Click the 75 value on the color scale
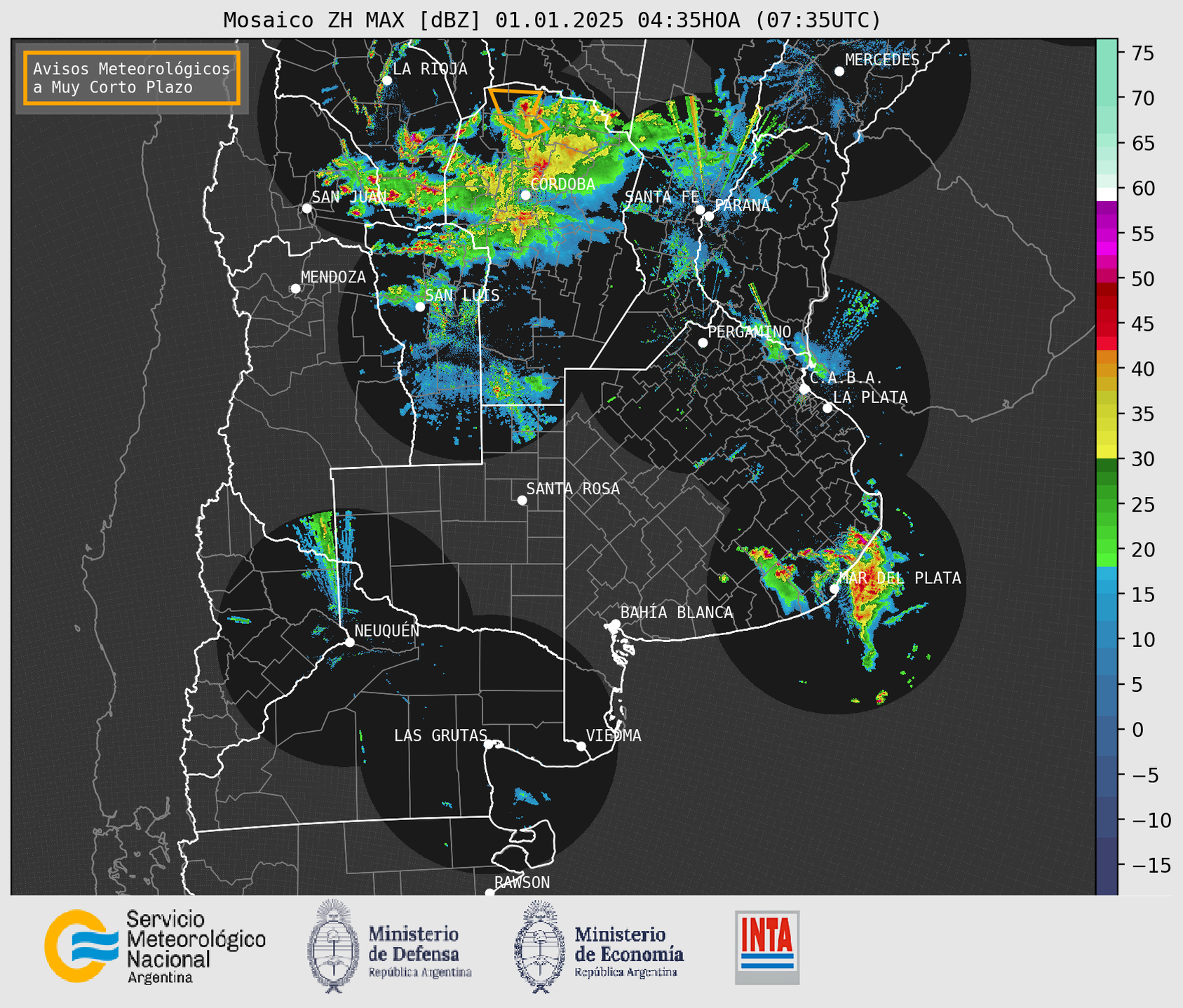Viewport: 1183px width, 1008px height. pos(1143,53)
